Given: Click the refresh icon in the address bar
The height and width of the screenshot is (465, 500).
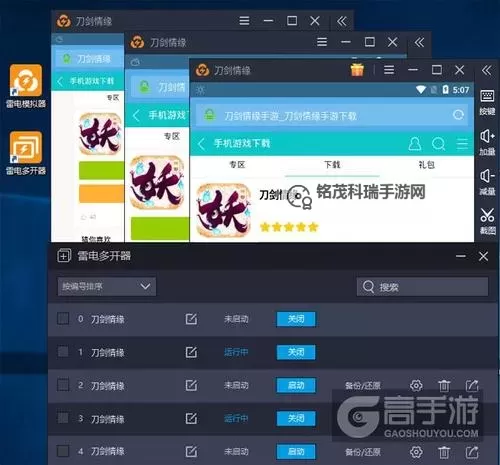Looking at the screenshot, I should coord(459,115).
